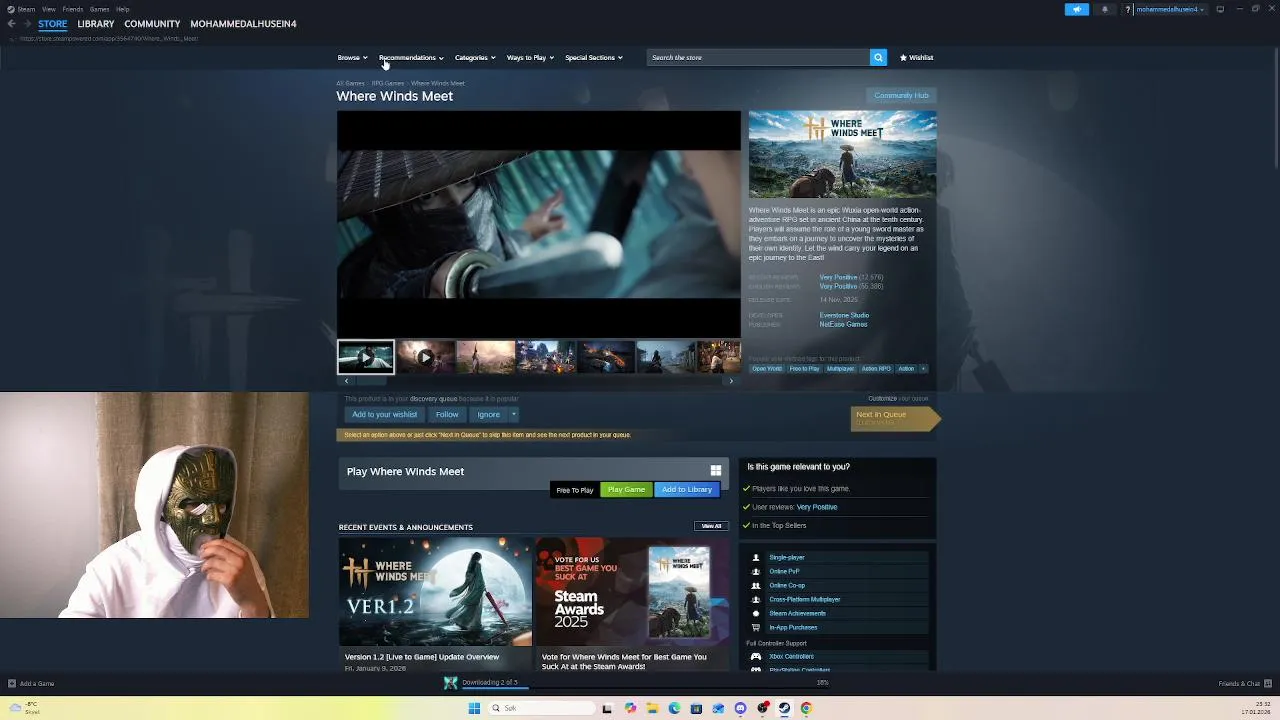Switch to the COMMUNITY tab
Screen dimensions: 1280x720
(x=152, y=24)
